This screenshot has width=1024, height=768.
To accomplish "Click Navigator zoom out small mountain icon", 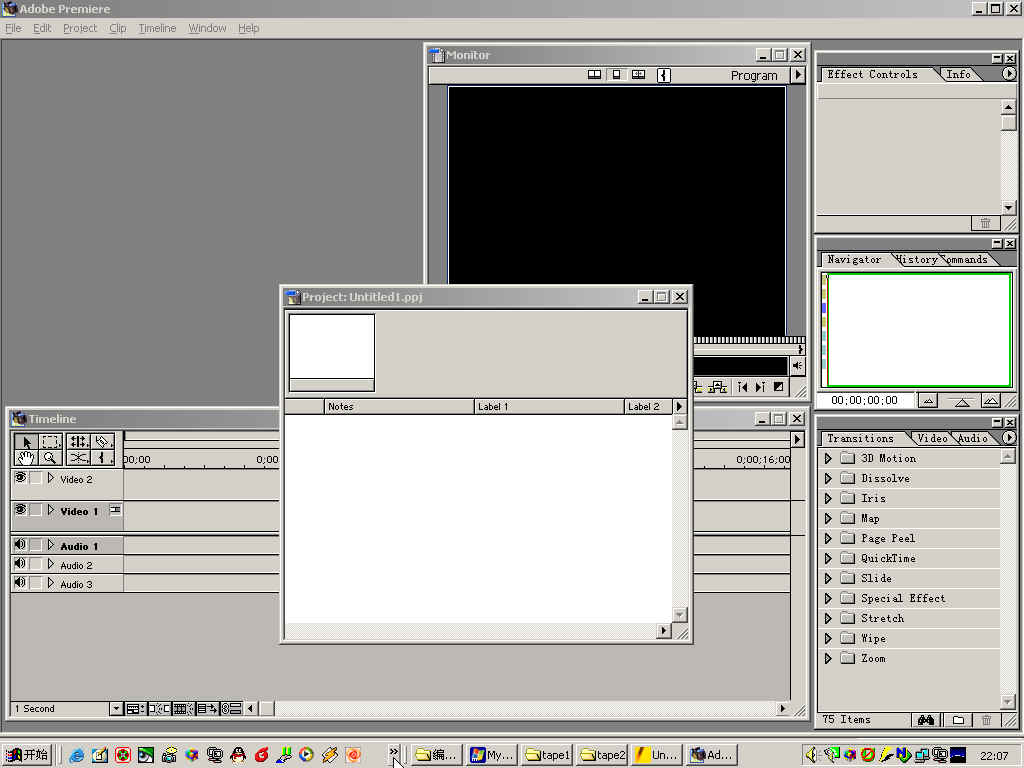I will coord(928,400).
